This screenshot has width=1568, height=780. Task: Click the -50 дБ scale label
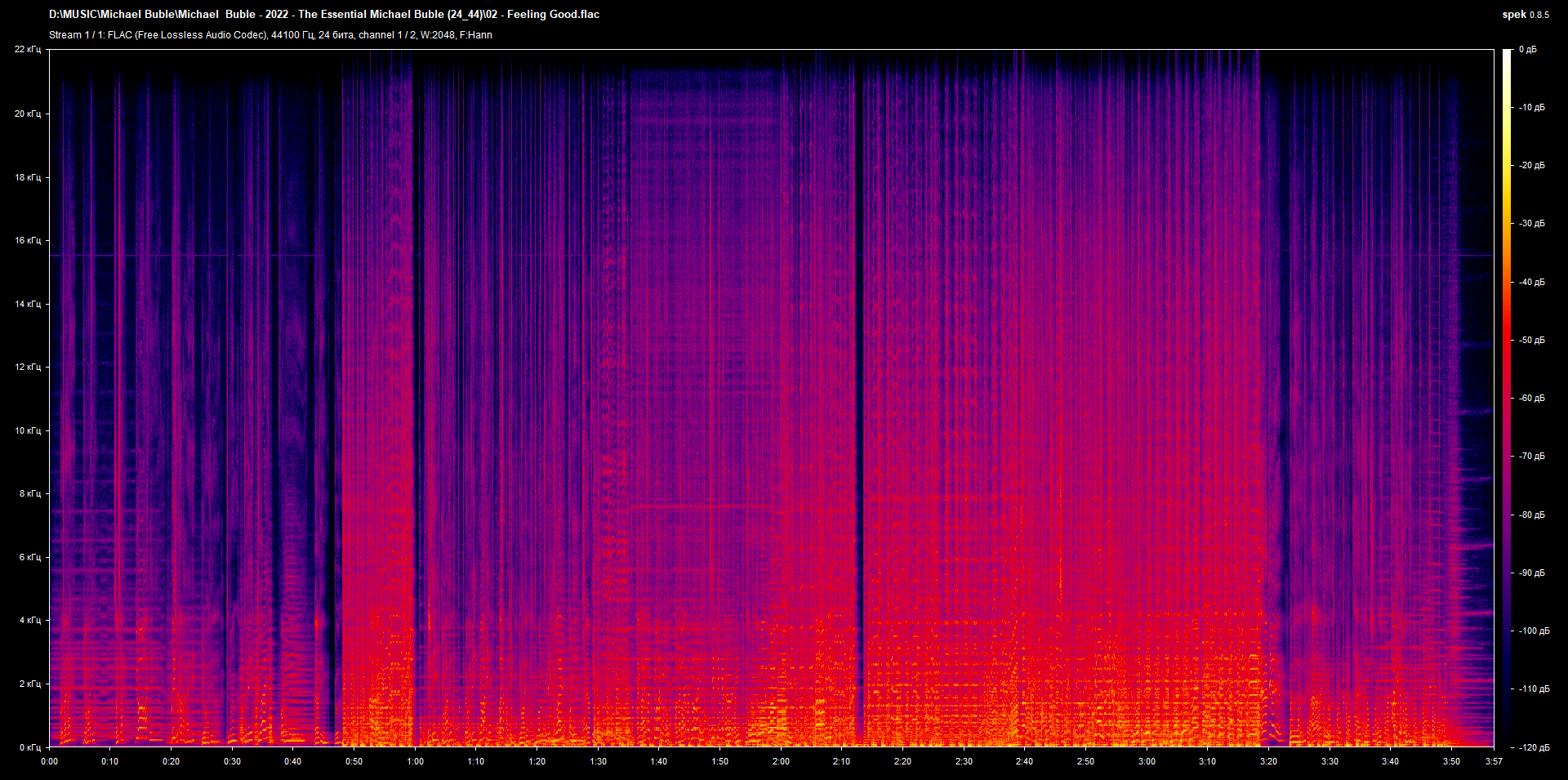1531,340
